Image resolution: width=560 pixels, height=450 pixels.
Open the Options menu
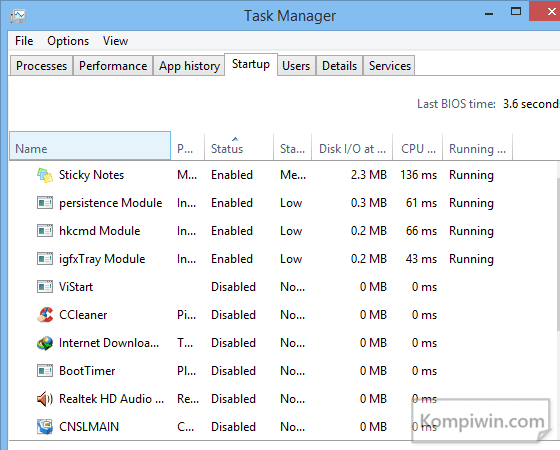(68, 41)
